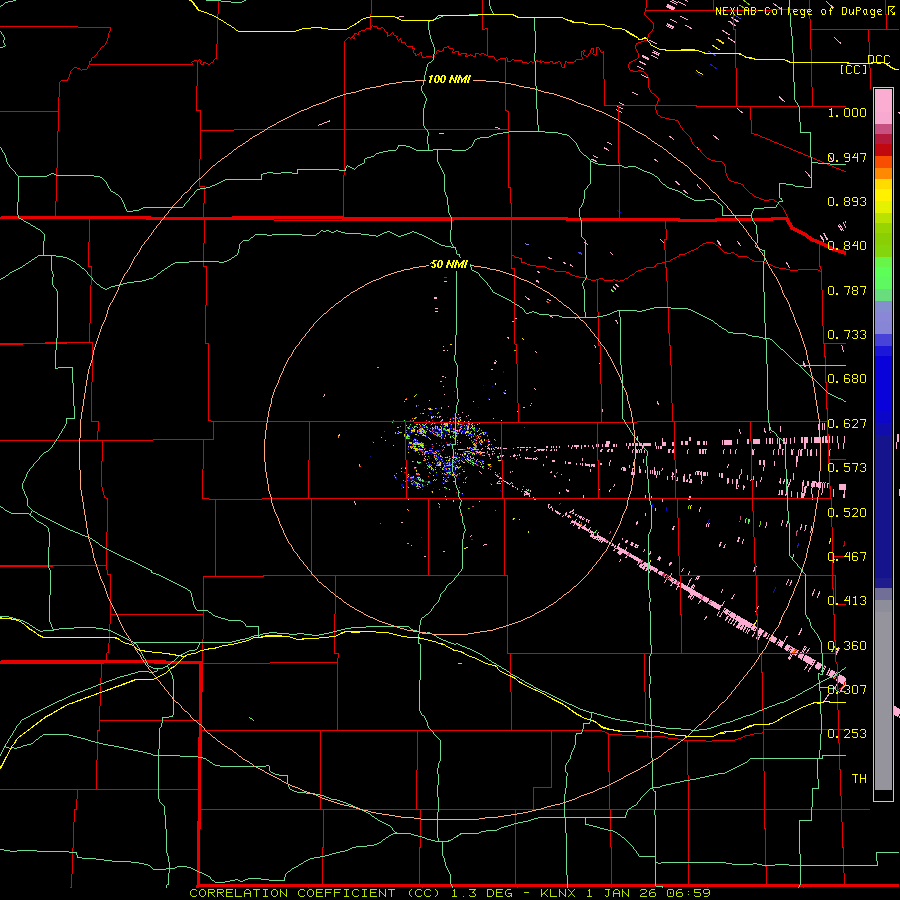Click the 50 NMI range ring label
The height and width of the screenshot is (900, 900).
(449, 264)
